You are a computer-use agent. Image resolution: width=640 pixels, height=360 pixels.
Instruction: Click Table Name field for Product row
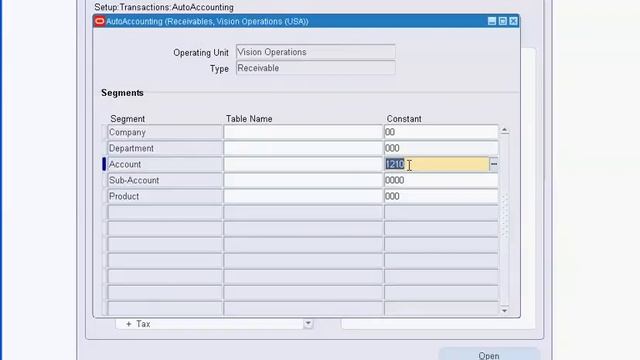pyautogui.click(x=303, y=196)
